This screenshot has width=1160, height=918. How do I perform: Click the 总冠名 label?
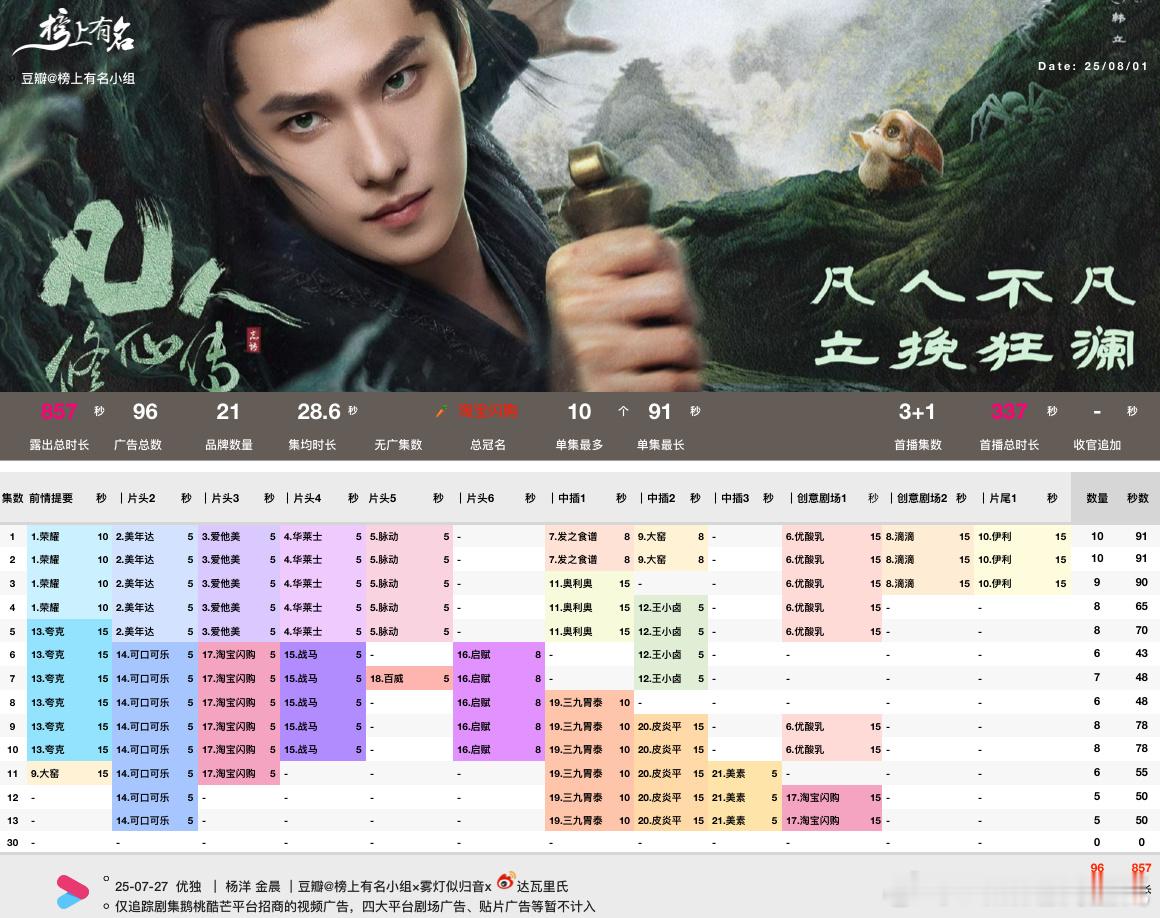click(488, 445)
